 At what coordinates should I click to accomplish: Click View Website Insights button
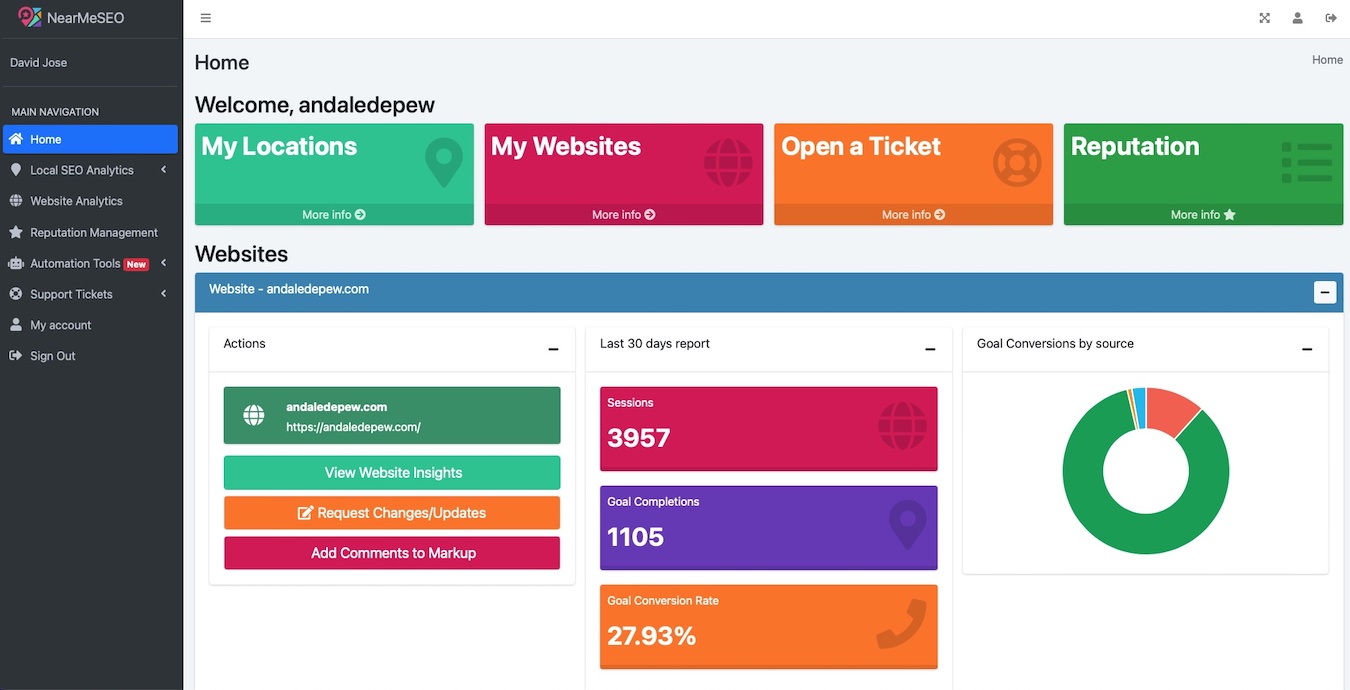(x=392, y=473)
